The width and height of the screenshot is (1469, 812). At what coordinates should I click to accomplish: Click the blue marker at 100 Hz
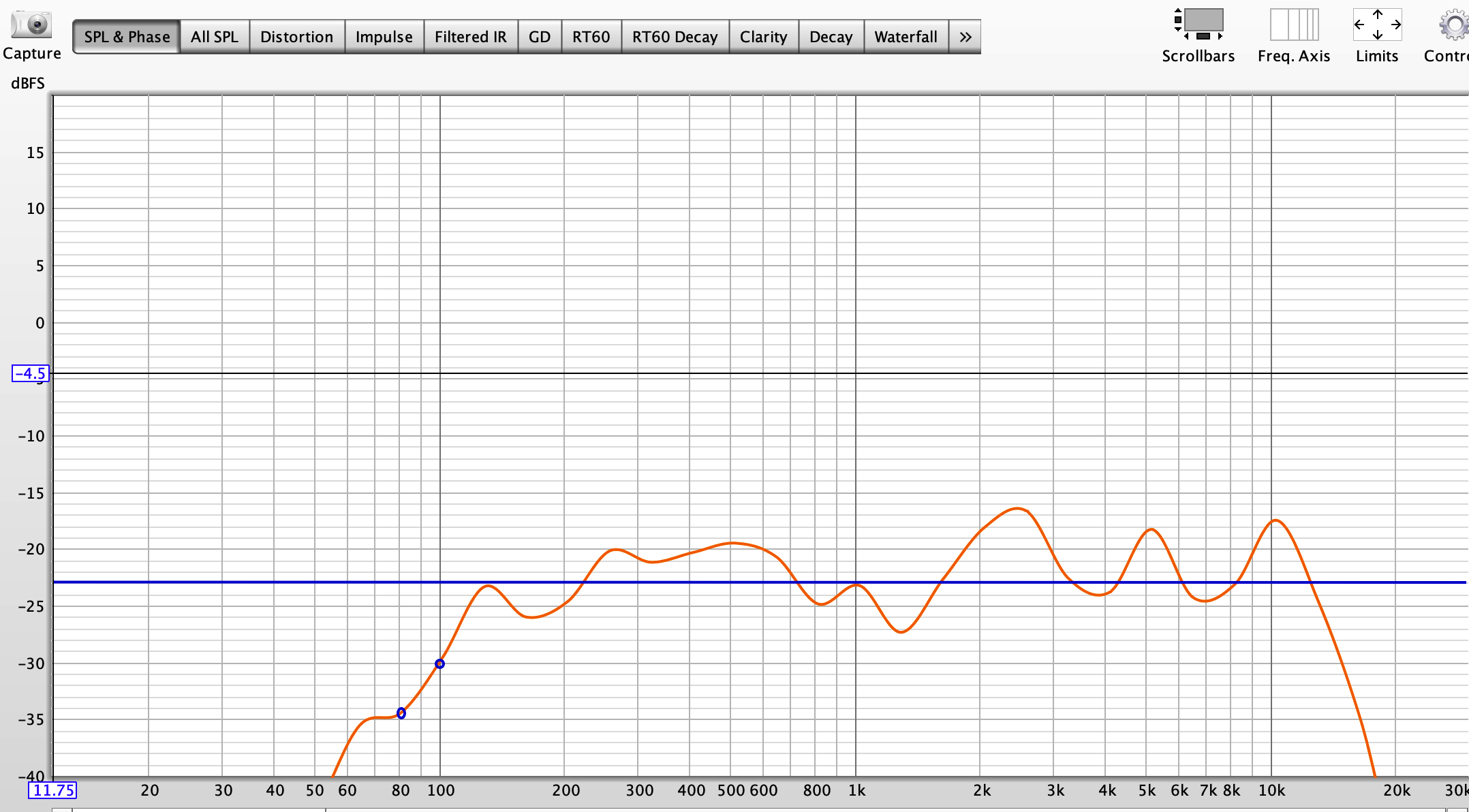(x=439, y=663)
